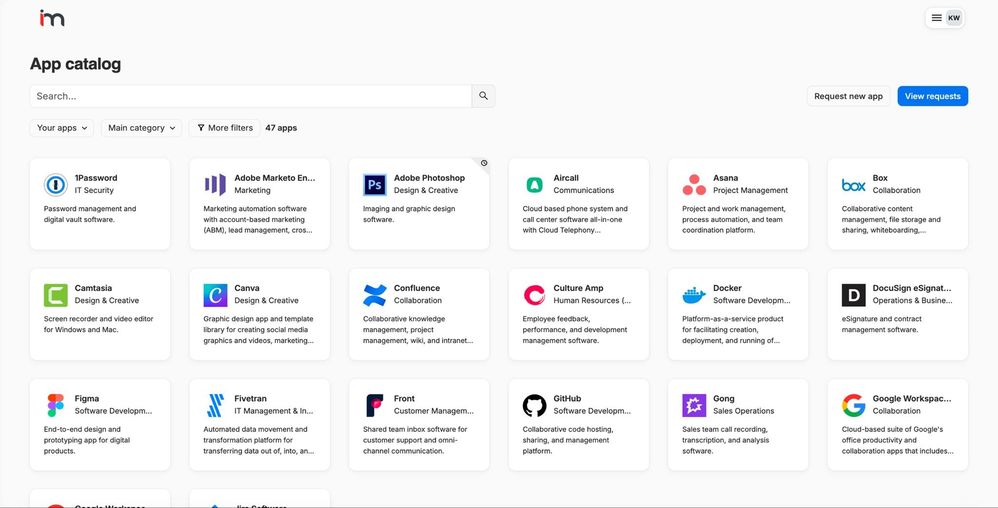Viewport: 998px width, 508px height.
Task: Click the View requests button
Action: 932,96
